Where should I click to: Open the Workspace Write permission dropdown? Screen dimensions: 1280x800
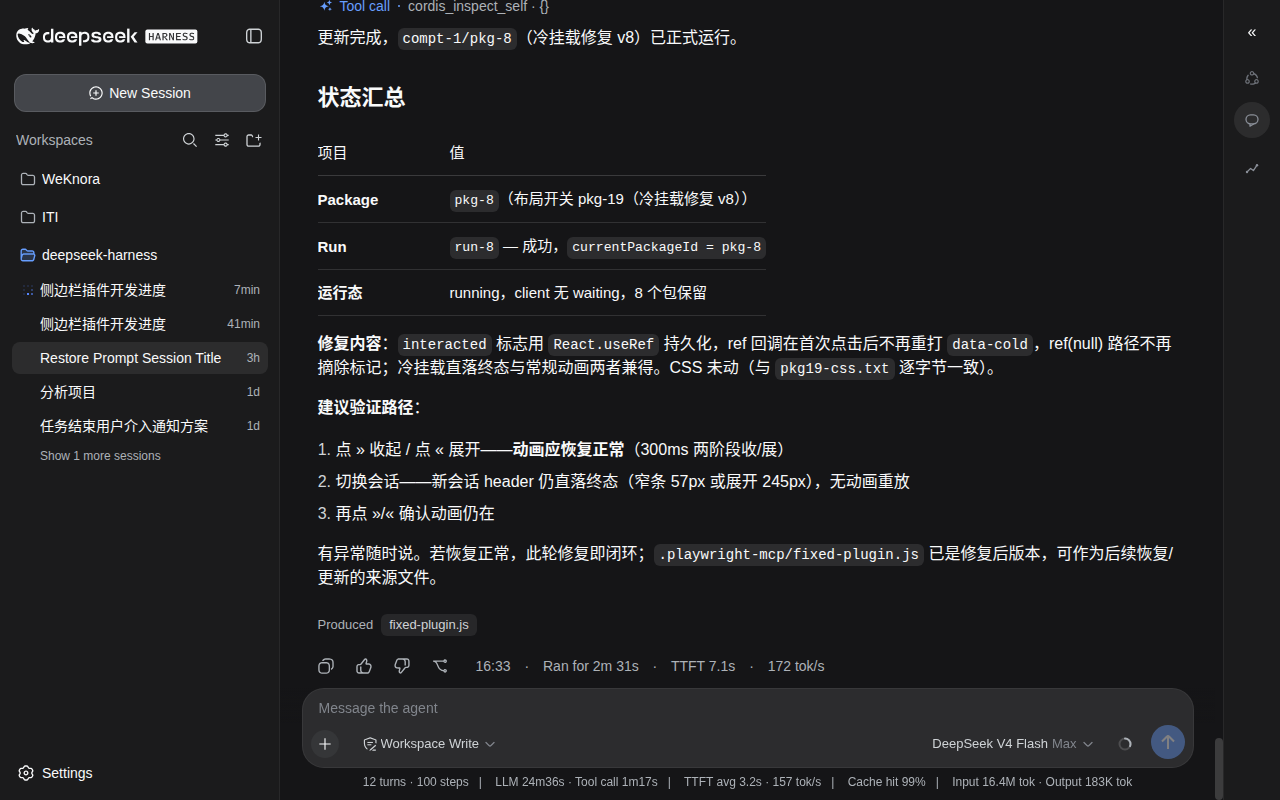429,744
